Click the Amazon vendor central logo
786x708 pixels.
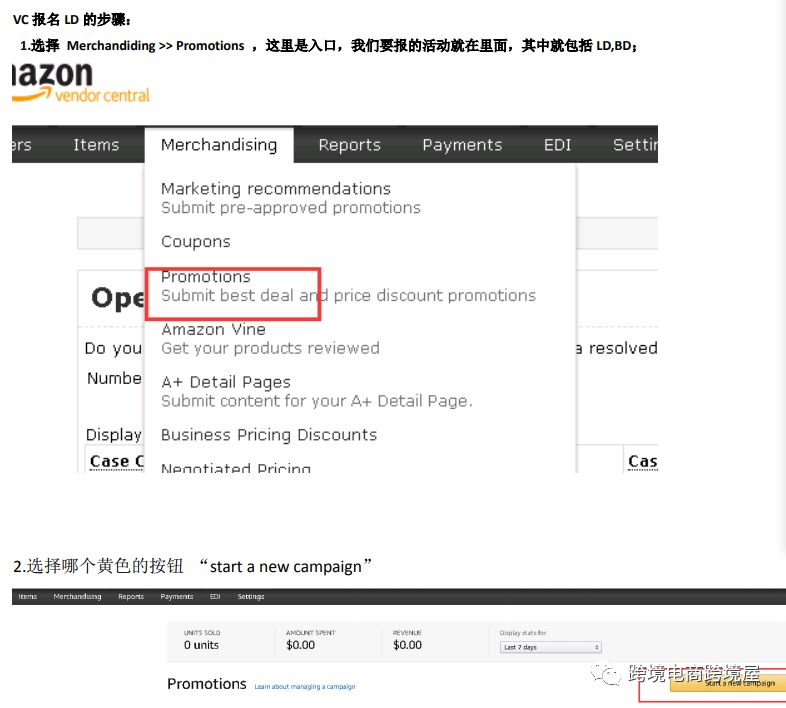click(x=81, y=83)
